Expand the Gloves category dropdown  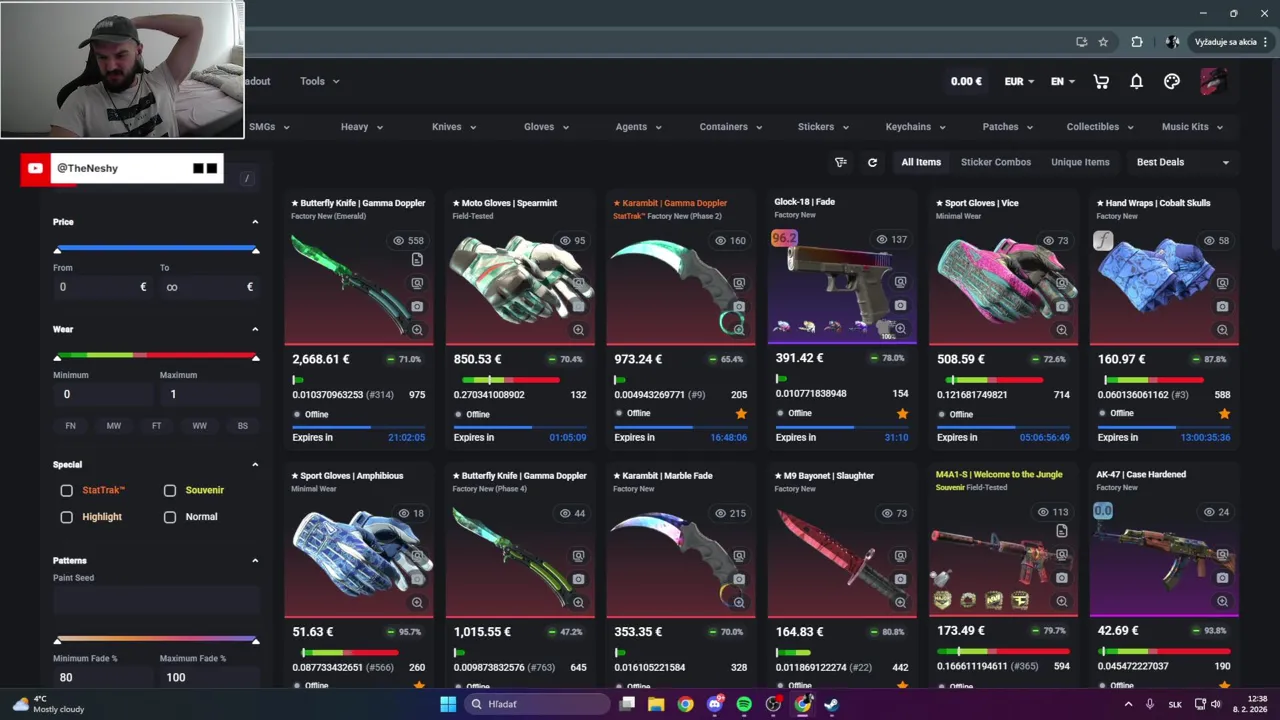pyautogui.click(x=546, y=127)
